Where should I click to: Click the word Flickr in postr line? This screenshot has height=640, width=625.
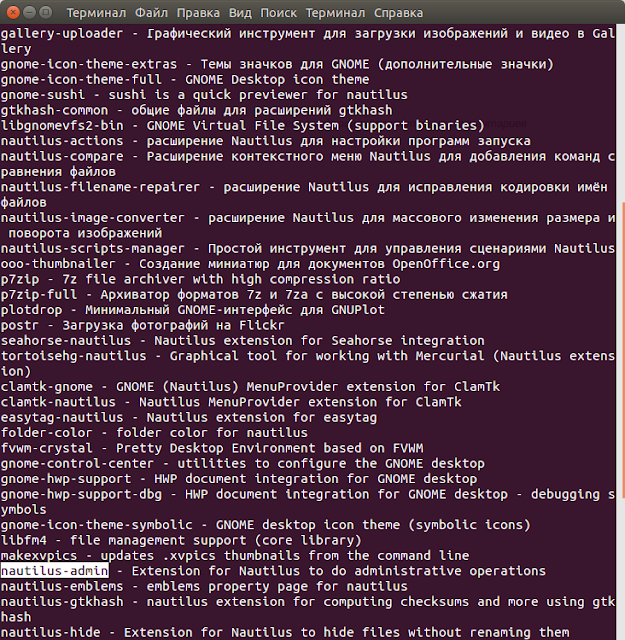[262, 325]
